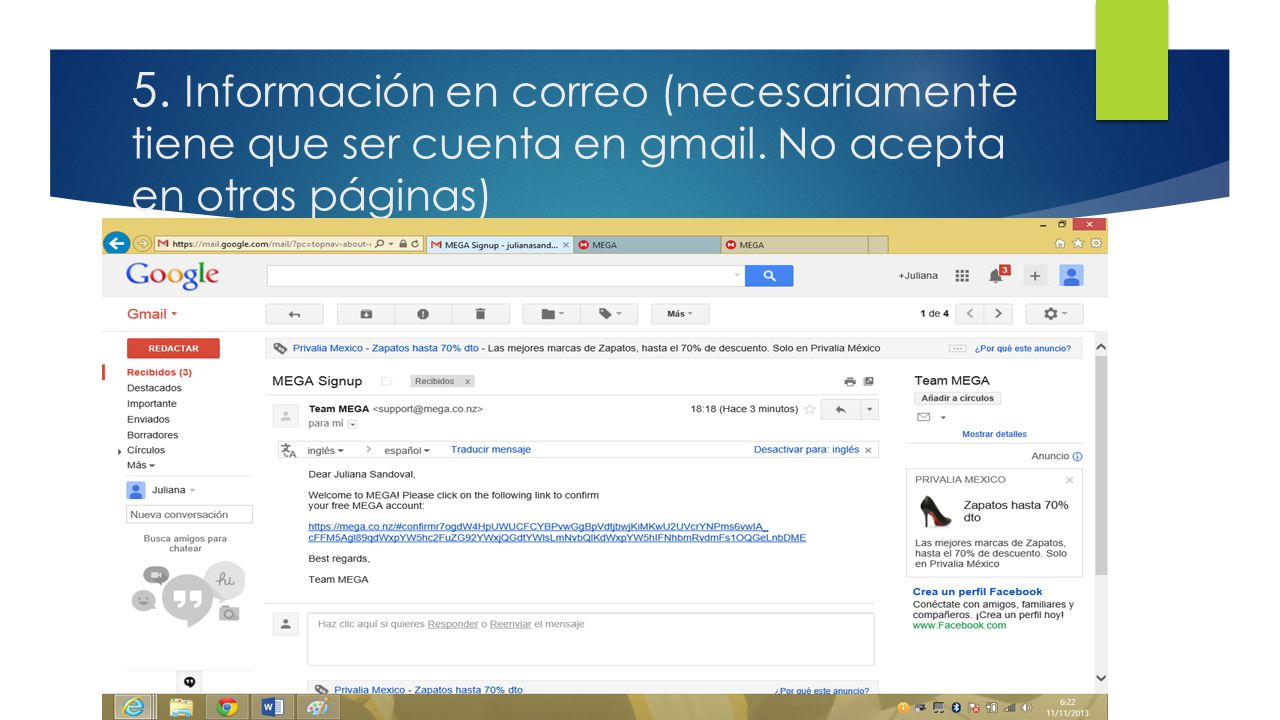This screenshot has height=720, width=1280.
Task: Open conversation in new window icon
Action: point(869,381)
